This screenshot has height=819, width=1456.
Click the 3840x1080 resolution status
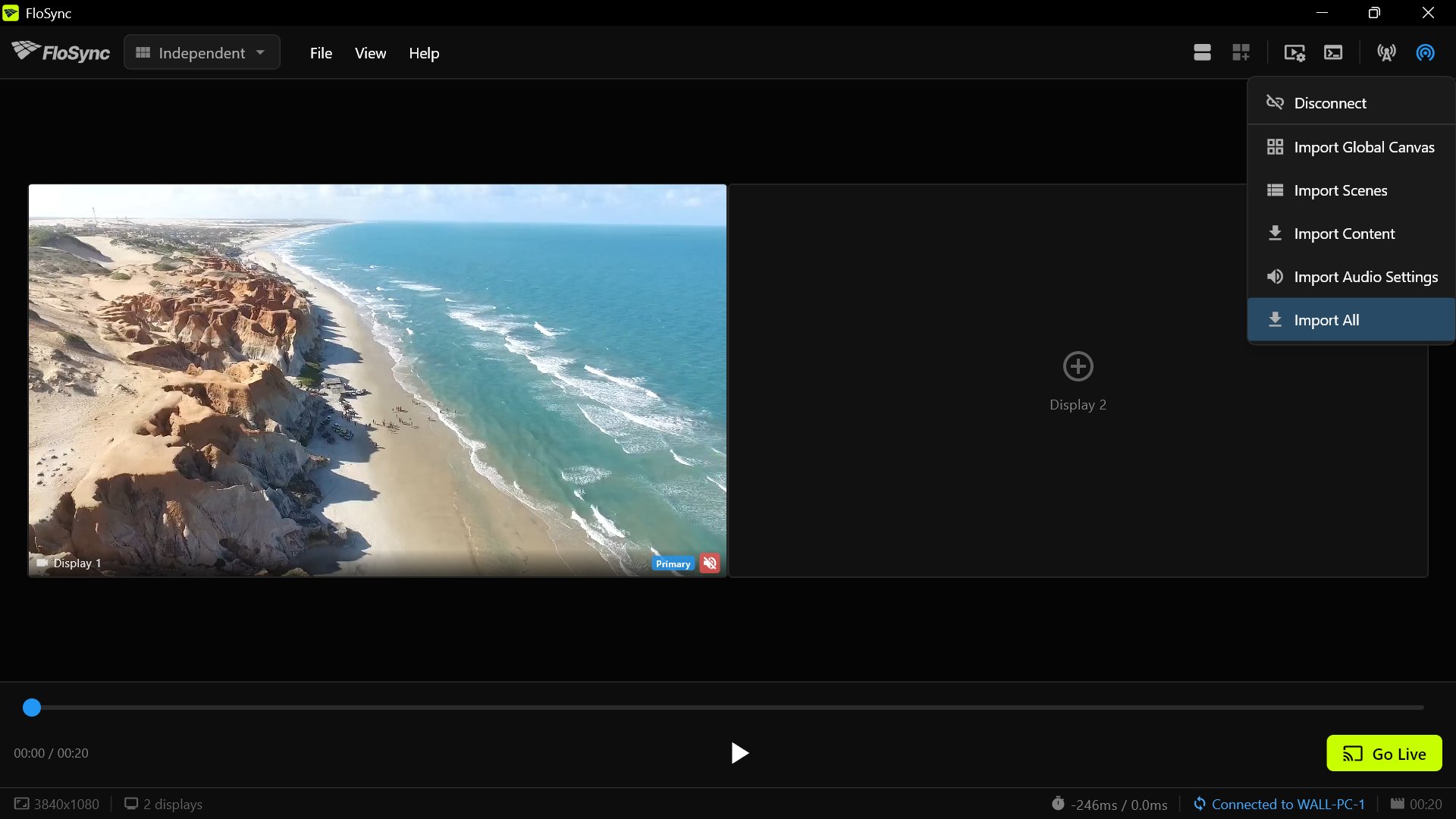coord(57,805)
